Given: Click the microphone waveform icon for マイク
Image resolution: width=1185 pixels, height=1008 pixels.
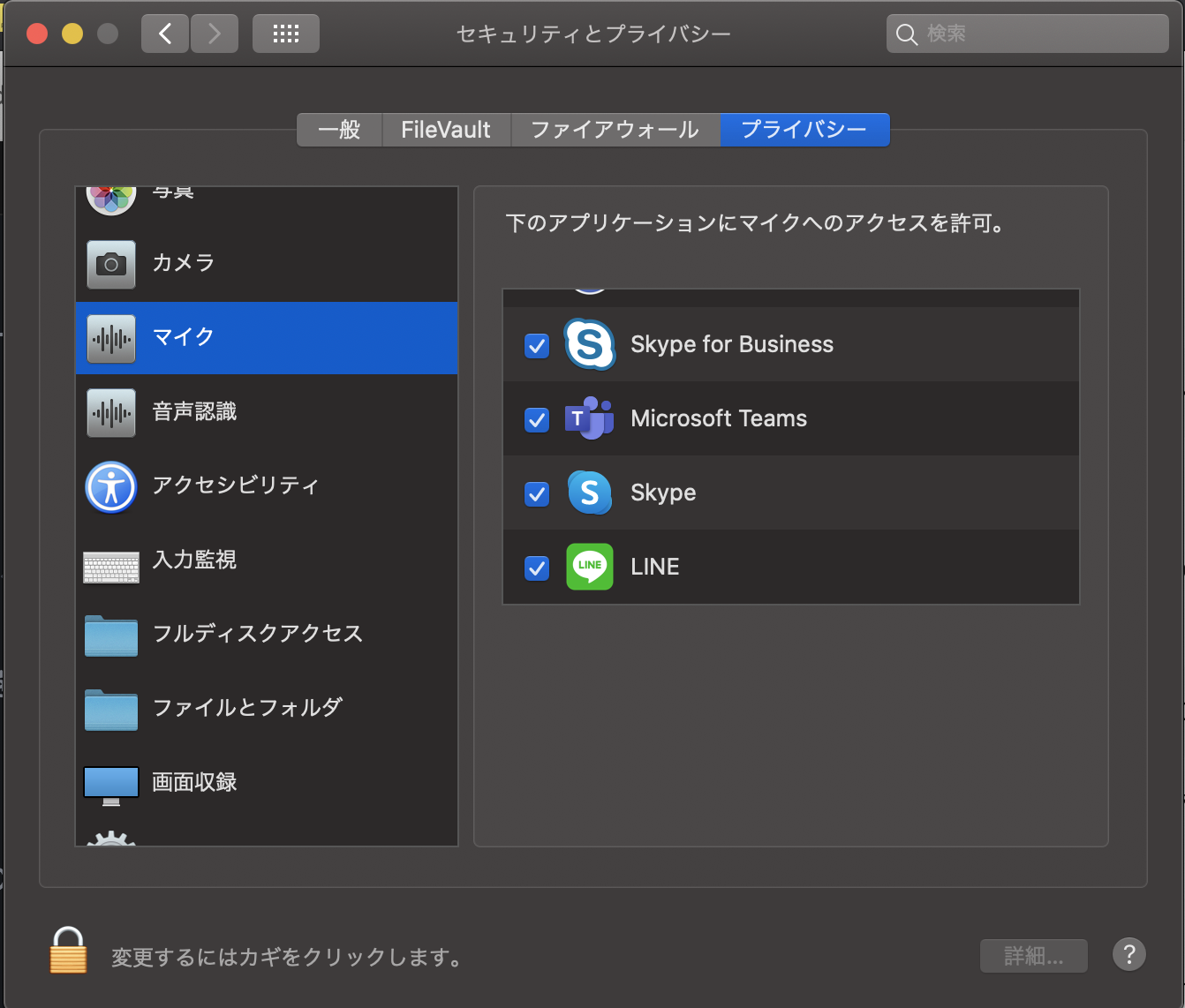Looking at the screenshot, I should pos(111,338).
